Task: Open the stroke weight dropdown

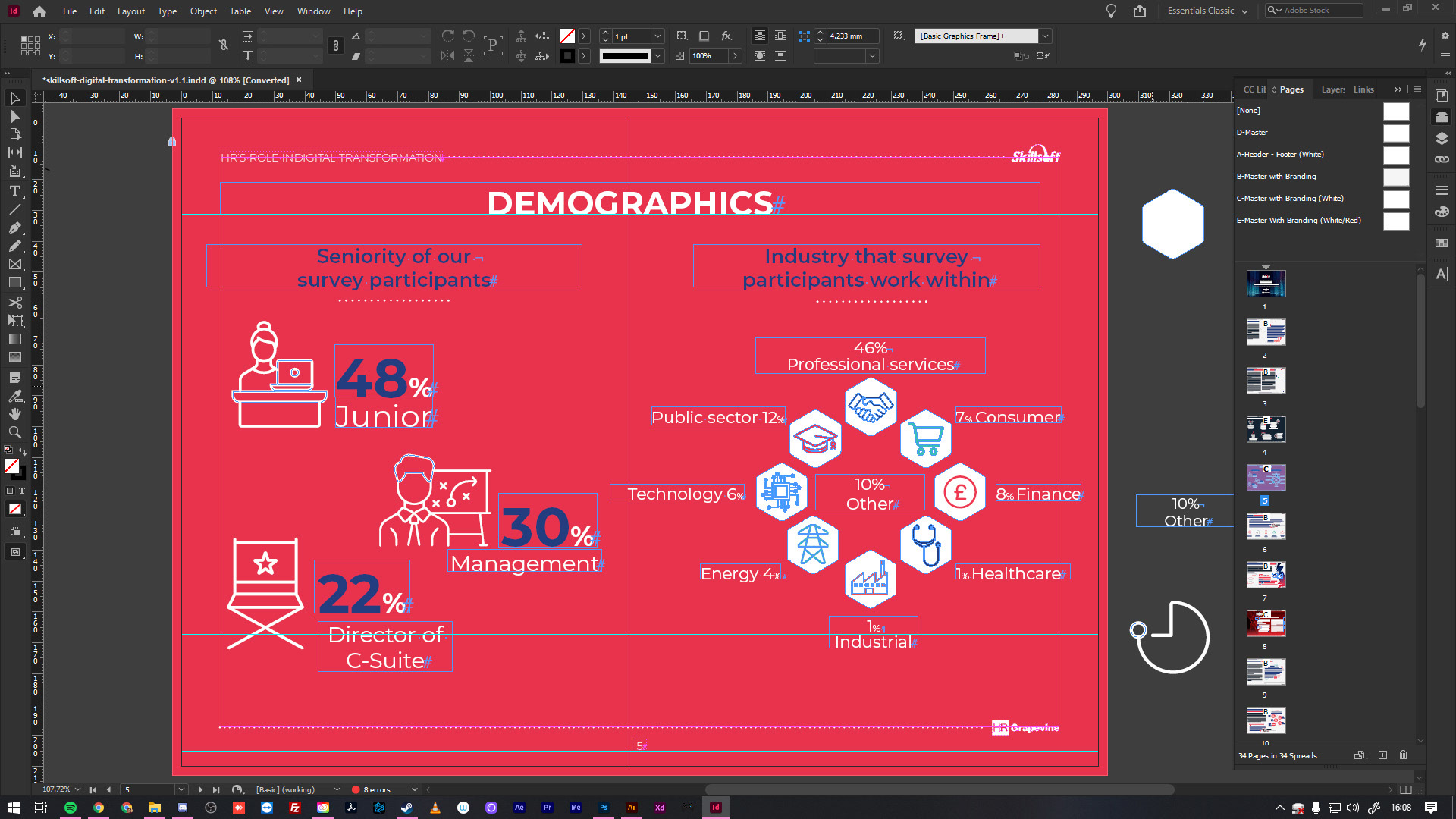Action: point(657,36)
